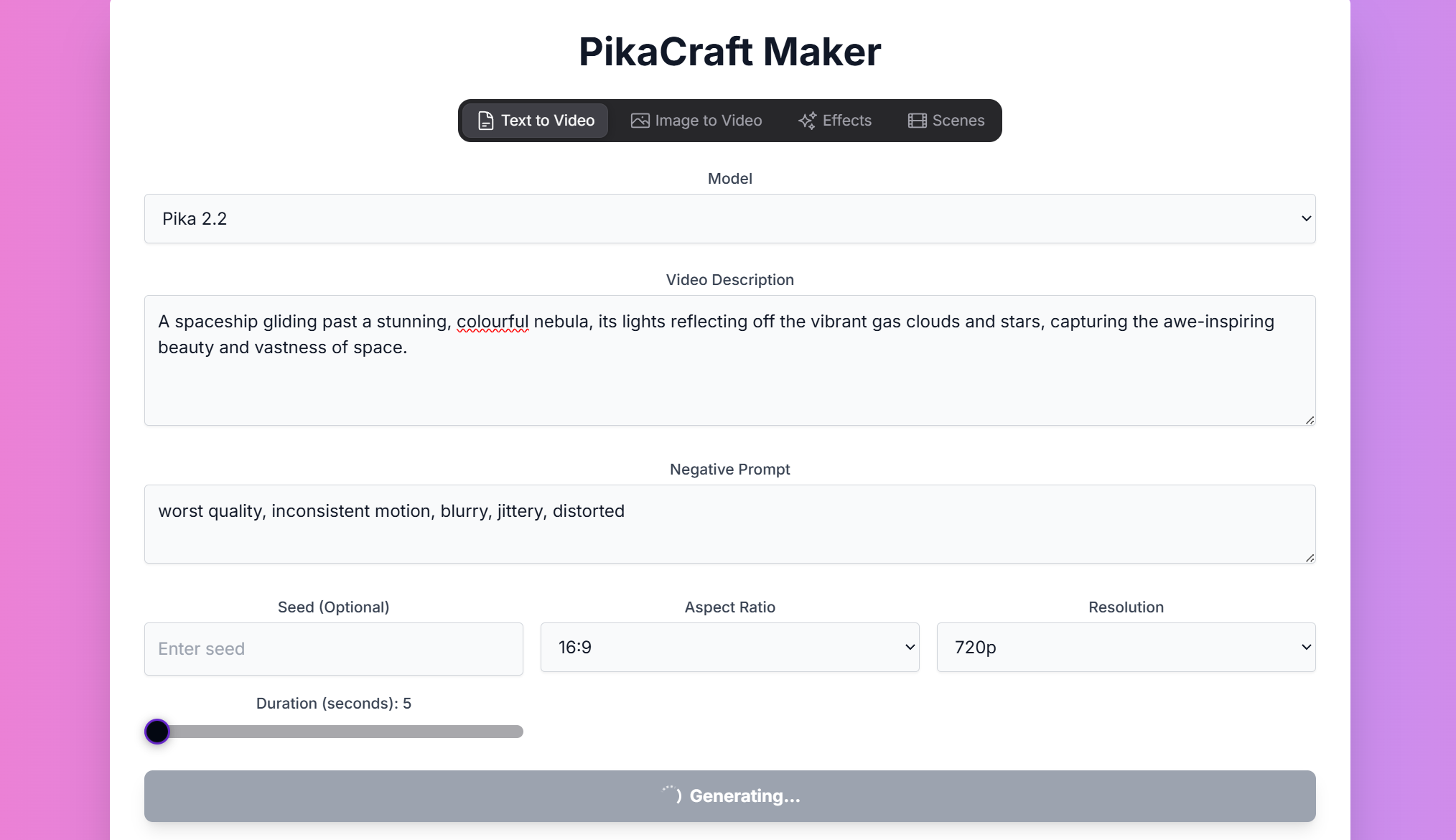Click the Generating button
The width and height of the screenshot is (1456, 840).
pyautogui.click(x=729, y=796)
